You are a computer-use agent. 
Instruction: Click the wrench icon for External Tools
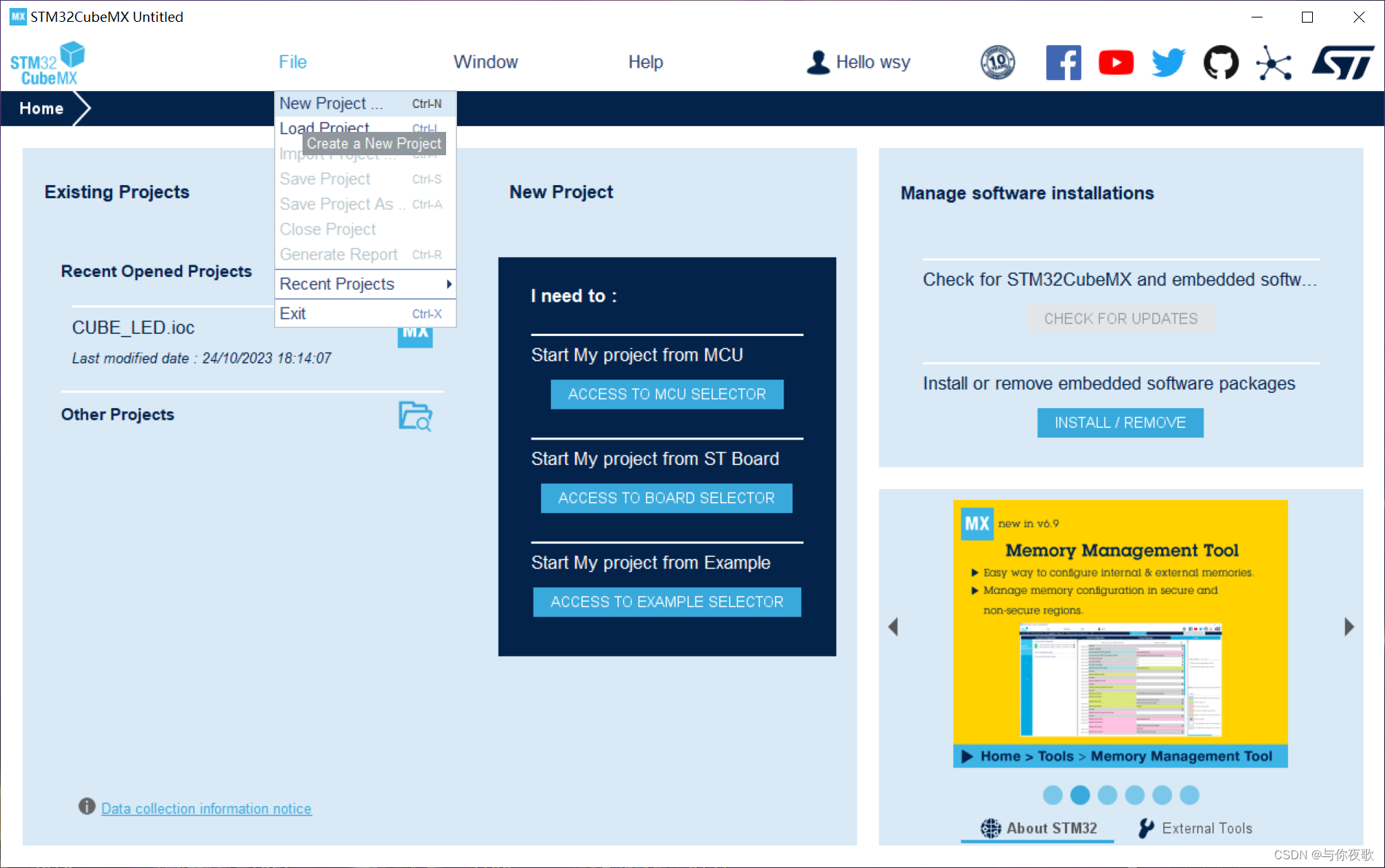click(x=1146, y=828)
